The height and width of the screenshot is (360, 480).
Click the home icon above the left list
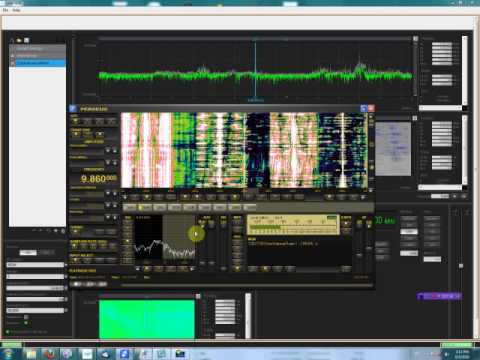12,40
